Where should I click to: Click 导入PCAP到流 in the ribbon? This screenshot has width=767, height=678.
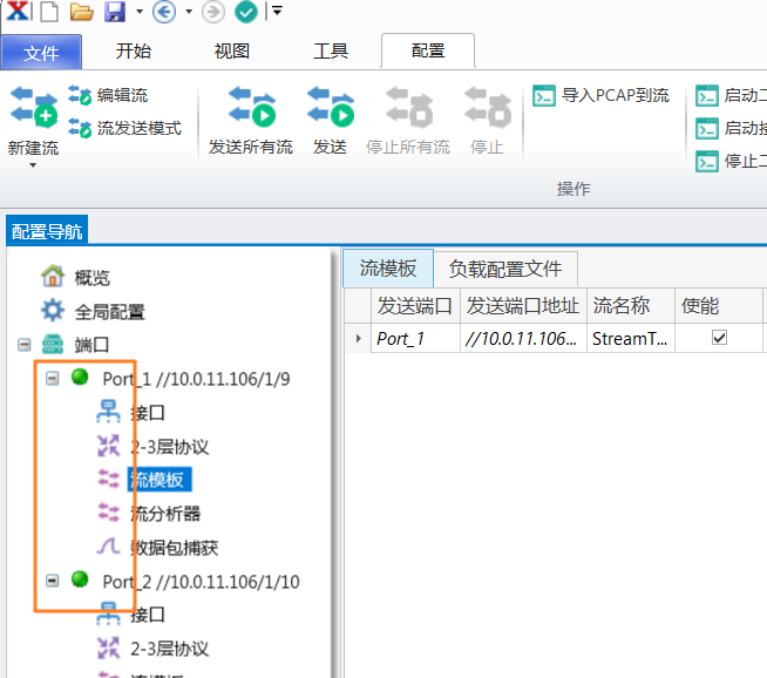point(601,95)
